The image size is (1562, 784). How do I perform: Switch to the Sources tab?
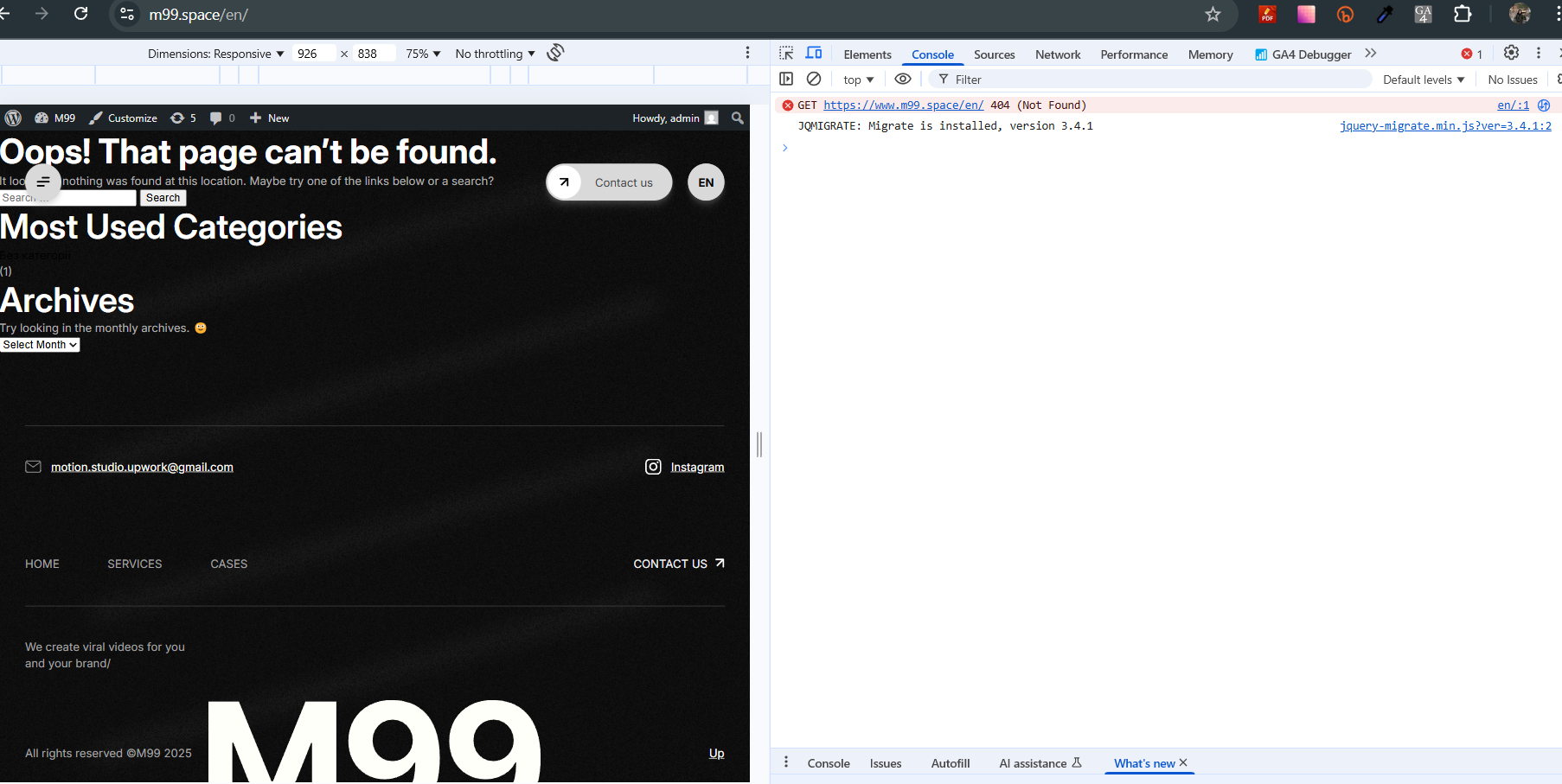[995, 54]
